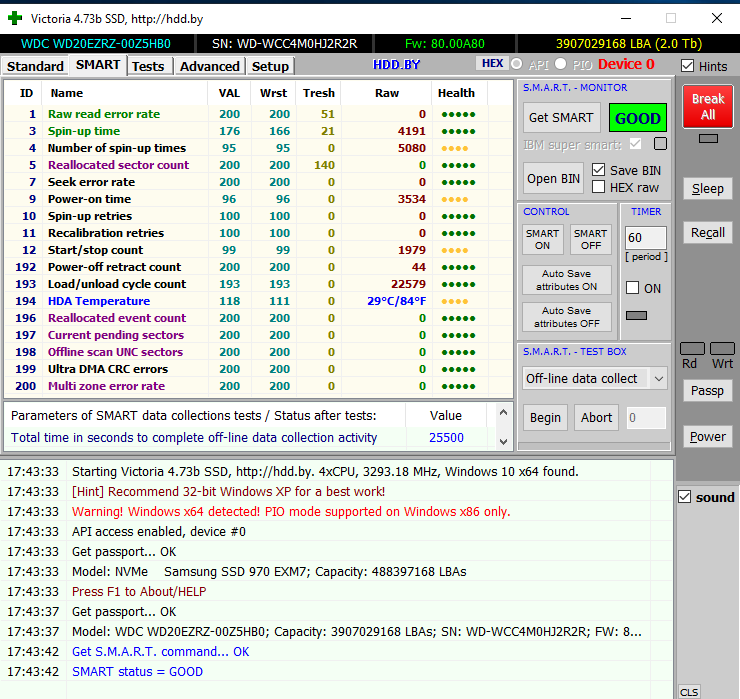Select the Reallocated sector count attribute
The image size is (740, 699).
tap(258, 165)
